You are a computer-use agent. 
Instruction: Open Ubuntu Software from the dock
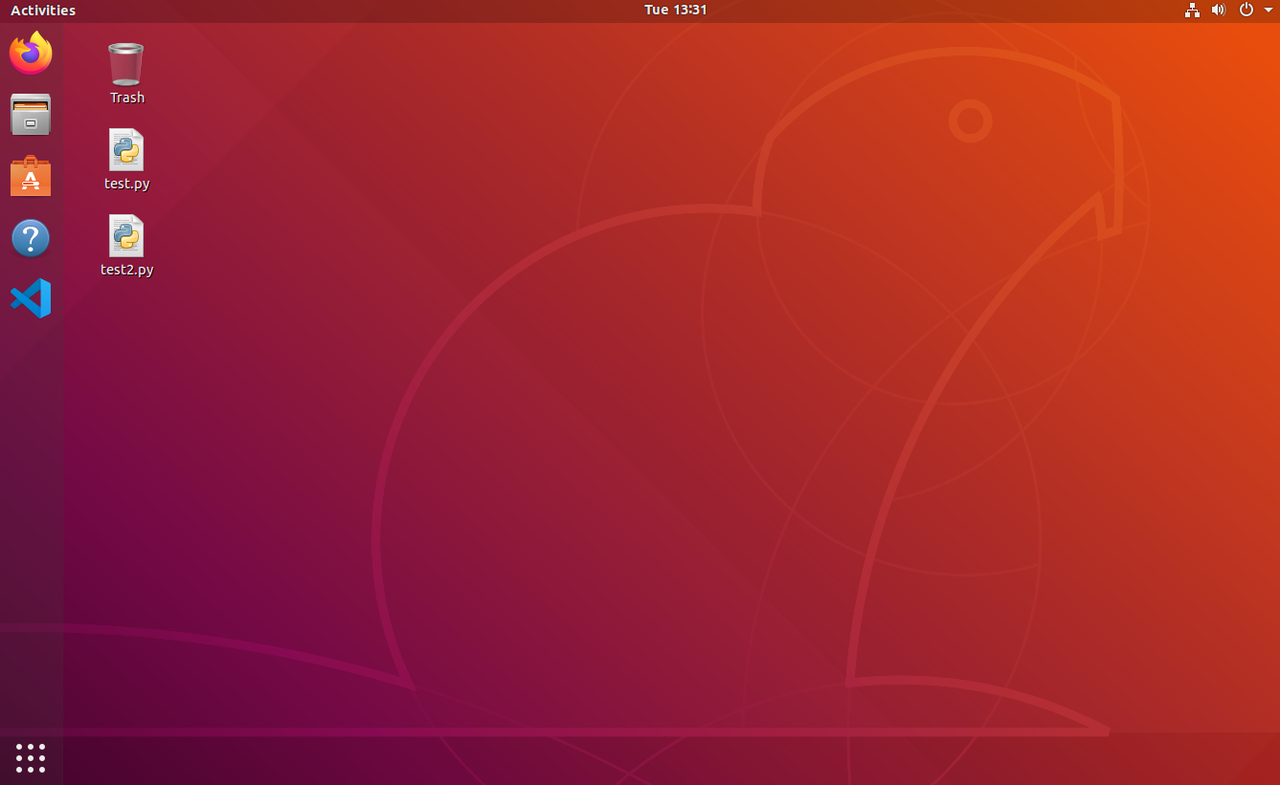coord(31,177)
